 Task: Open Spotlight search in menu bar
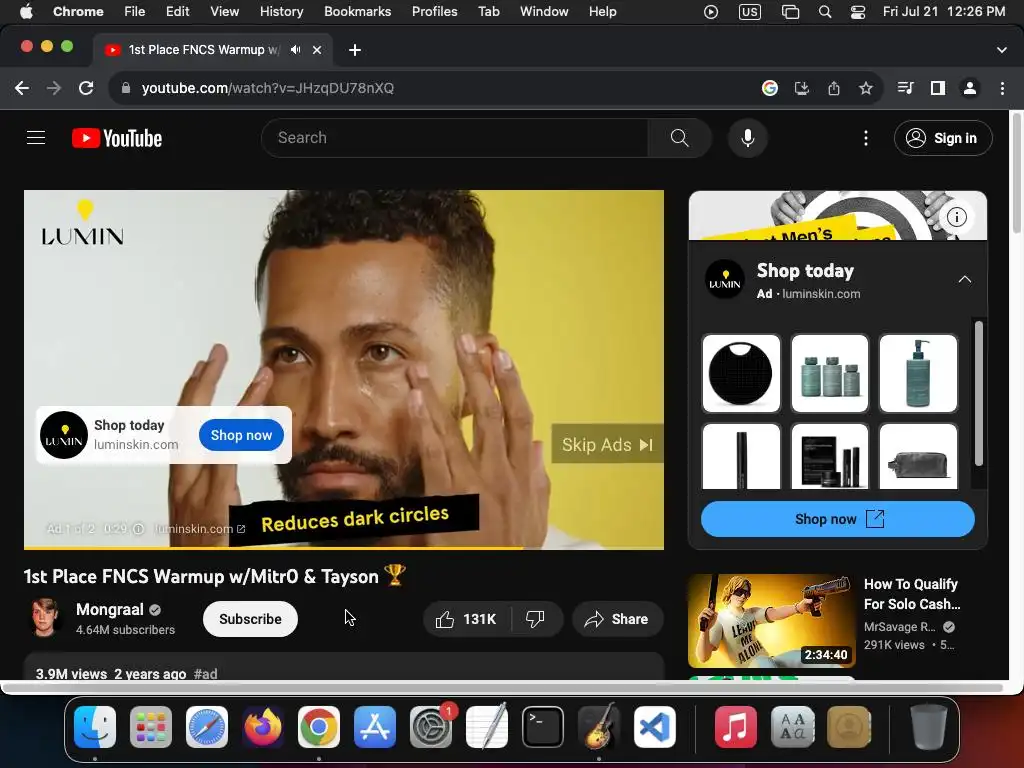pos(825,12)
